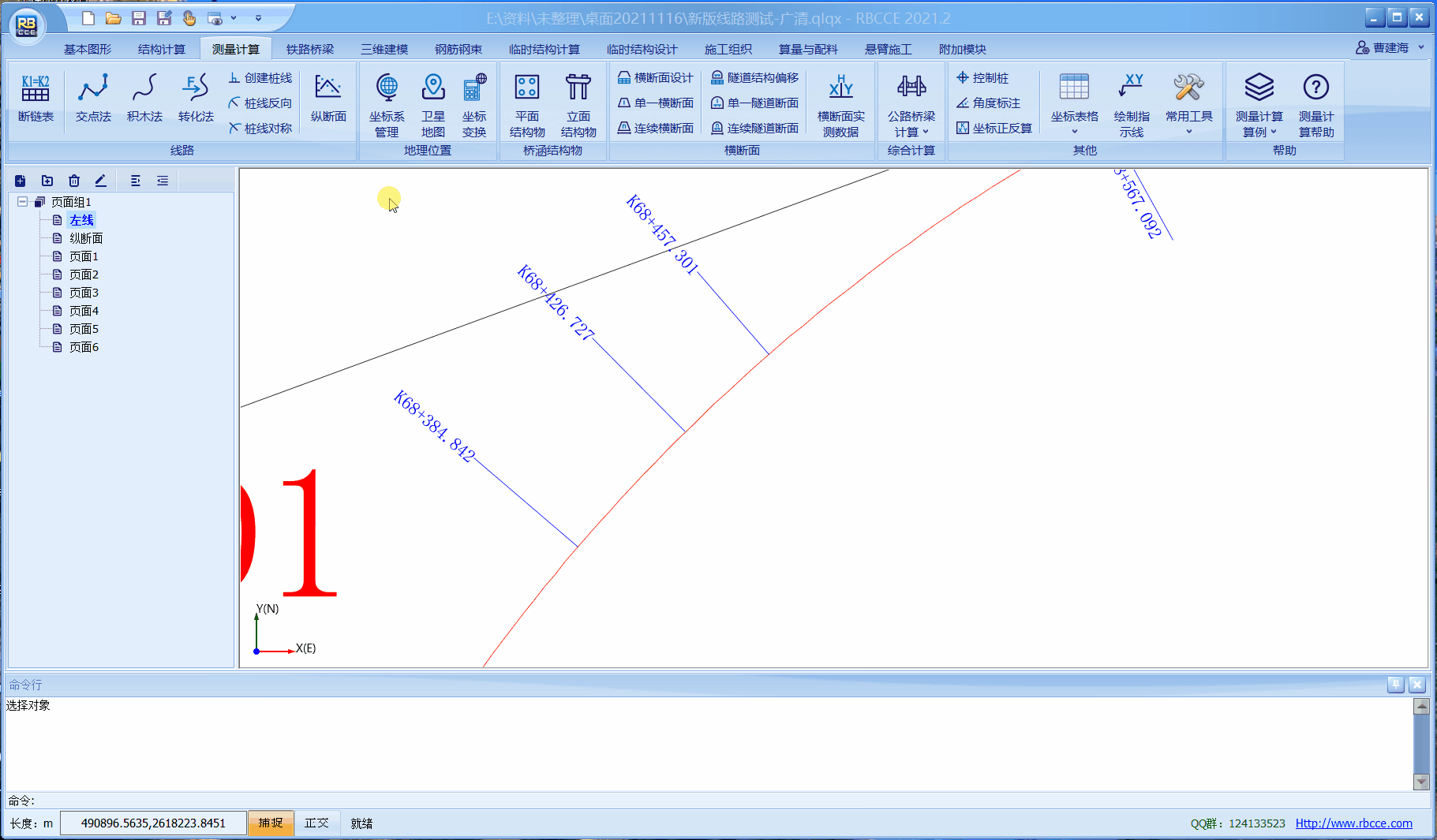Open the 断链表 chain break table tool
Screen dimensions: 1437x840
click(36, 99)
